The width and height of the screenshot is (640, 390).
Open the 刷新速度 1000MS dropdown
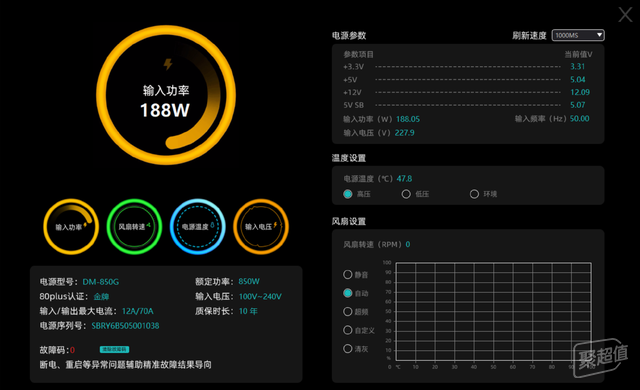[578, 35]
